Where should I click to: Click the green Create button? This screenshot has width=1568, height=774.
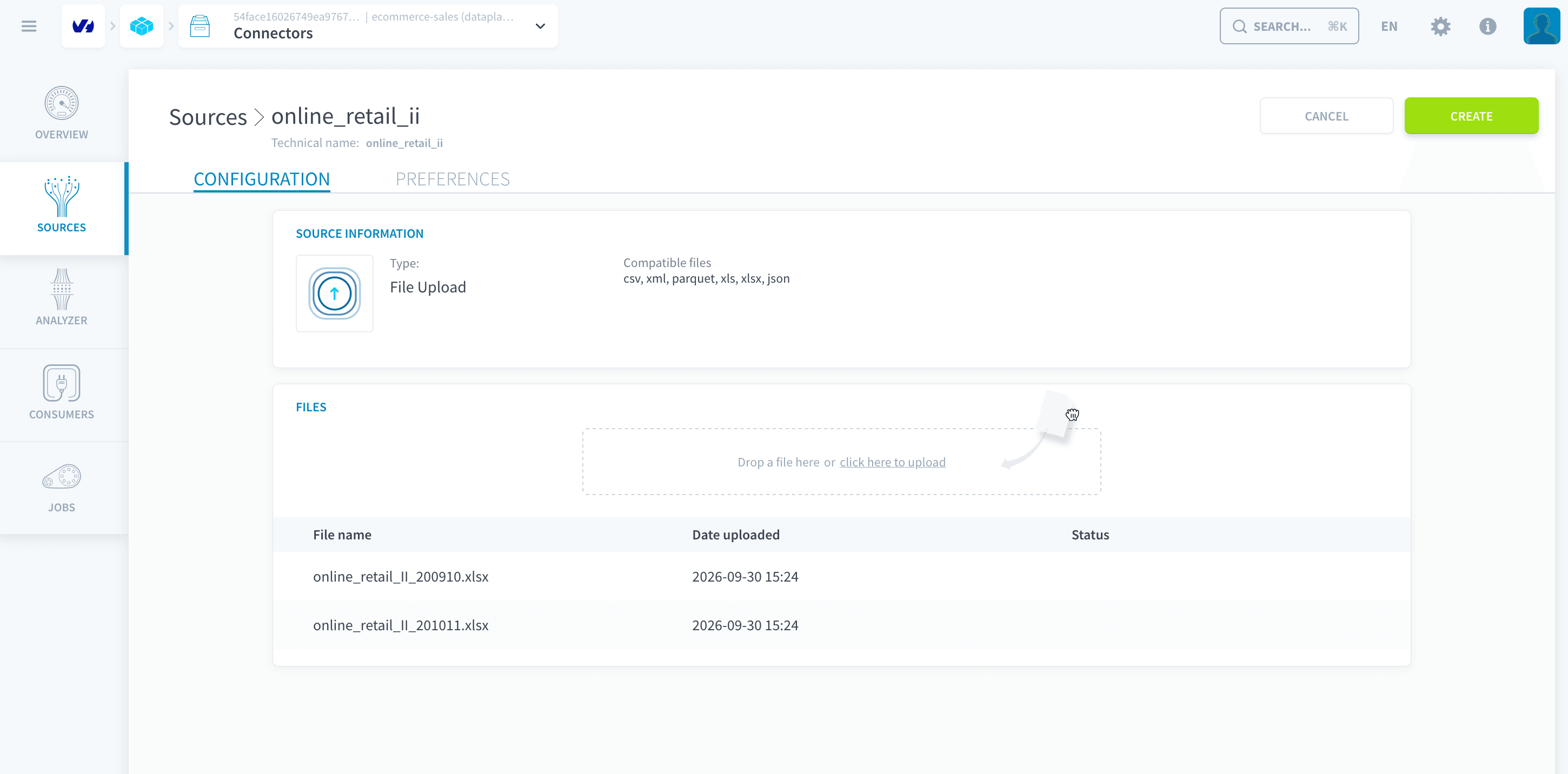click(1471, 116)
